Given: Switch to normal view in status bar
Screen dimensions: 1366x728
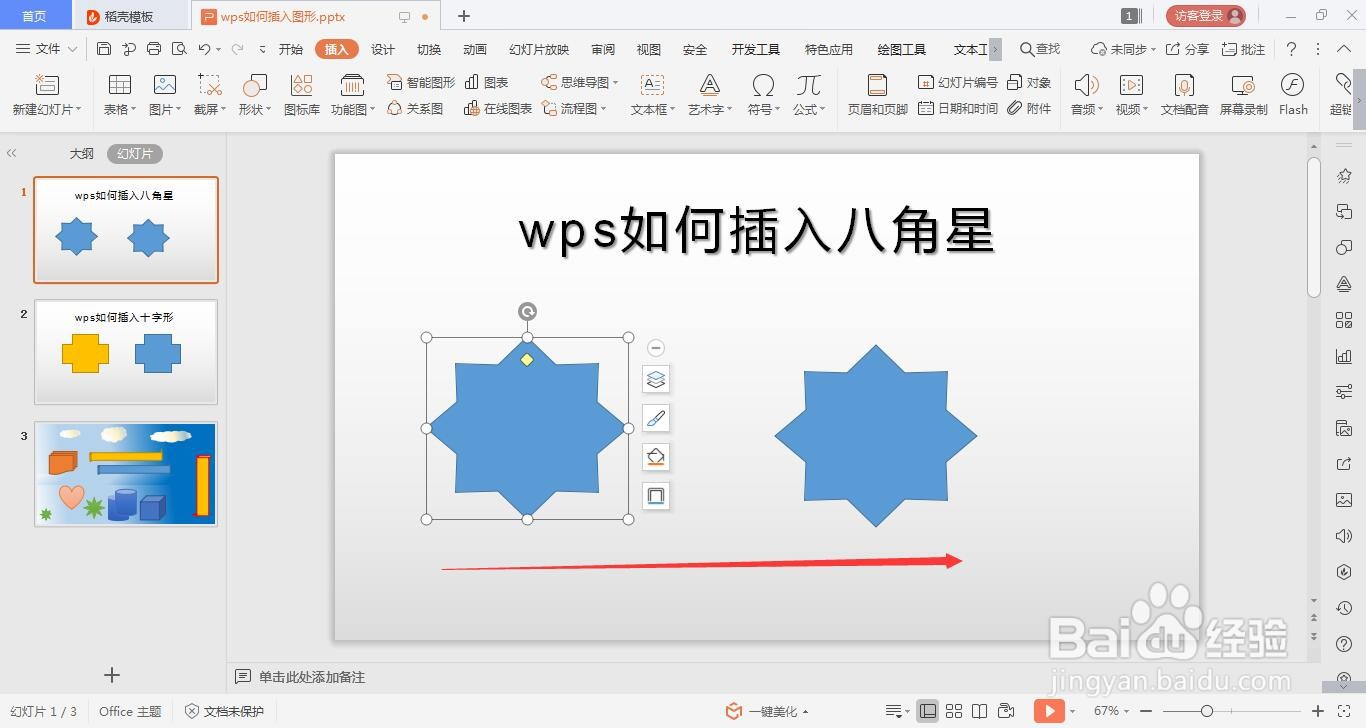Looking at the screenshot, I should (x=928, y=711).
